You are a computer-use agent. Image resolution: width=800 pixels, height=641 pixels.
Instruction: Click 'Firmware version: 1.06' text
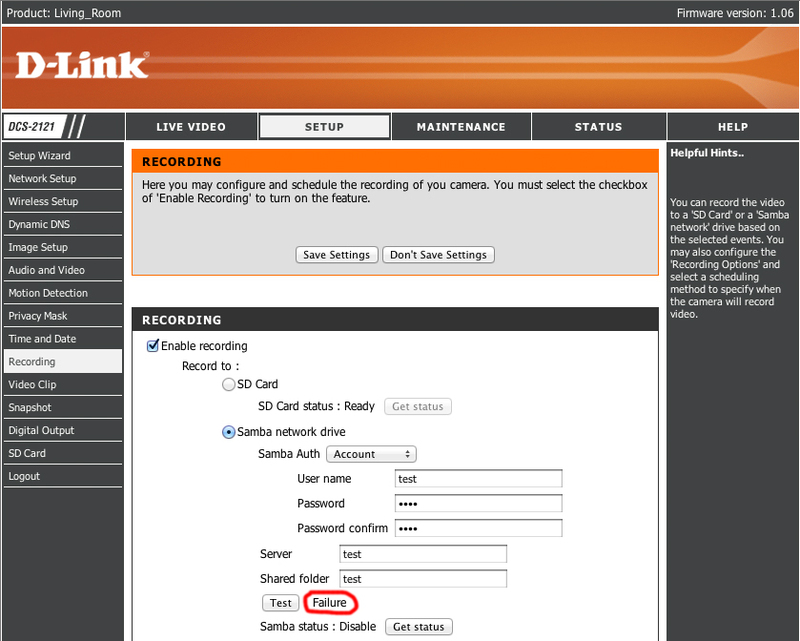[735, 13]
